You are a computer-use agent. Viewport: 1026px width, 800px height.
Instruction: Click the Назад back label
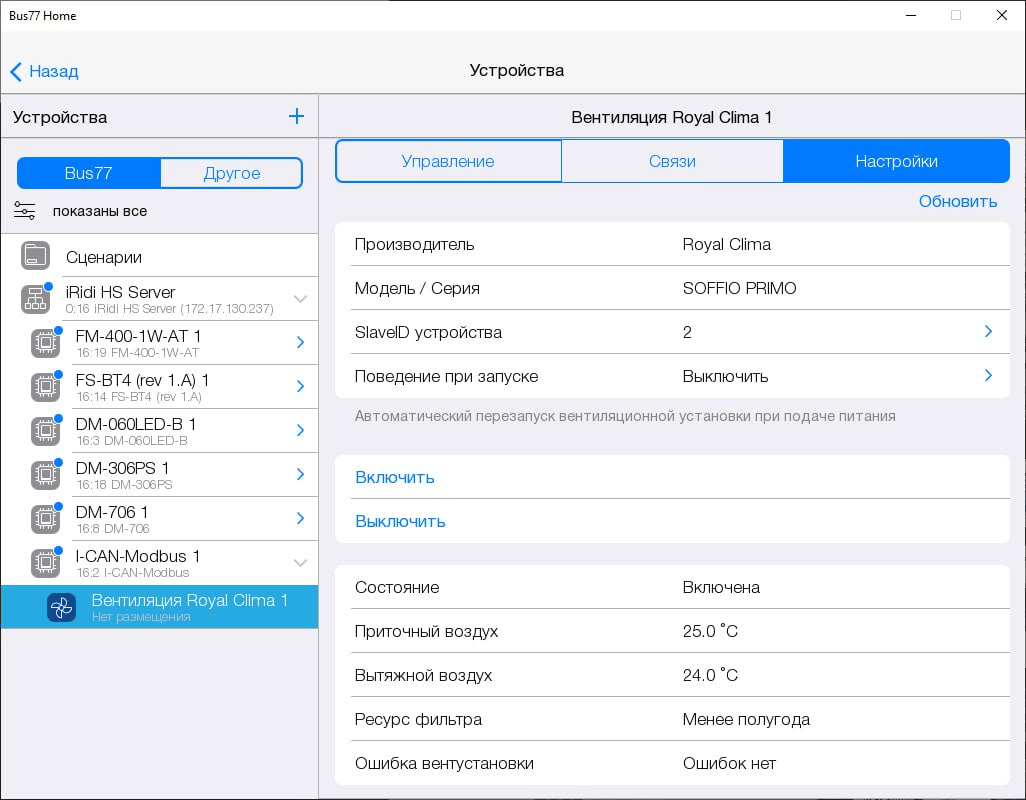pyautogui.click(x=54, y=71)
